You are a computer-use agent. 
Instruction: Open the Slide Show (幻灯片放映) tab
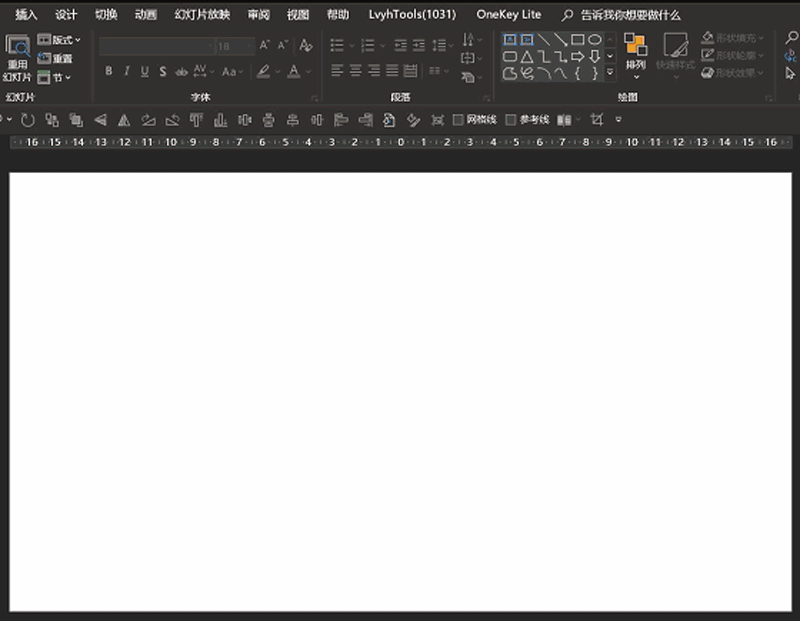coord(202,15)
